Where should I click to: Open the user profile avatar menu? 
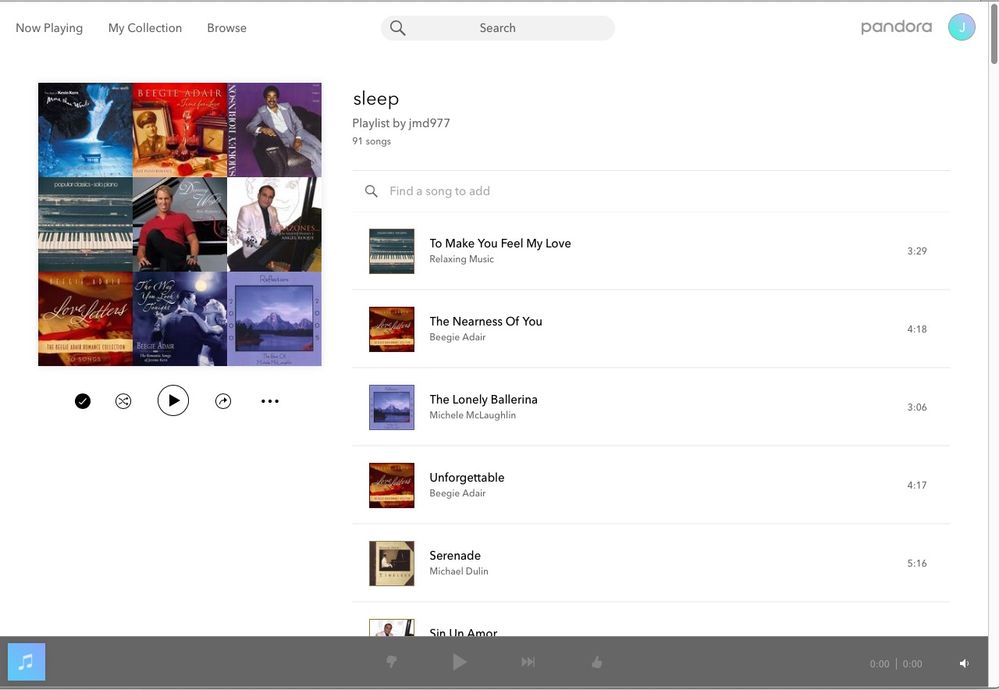click(961, 28)
